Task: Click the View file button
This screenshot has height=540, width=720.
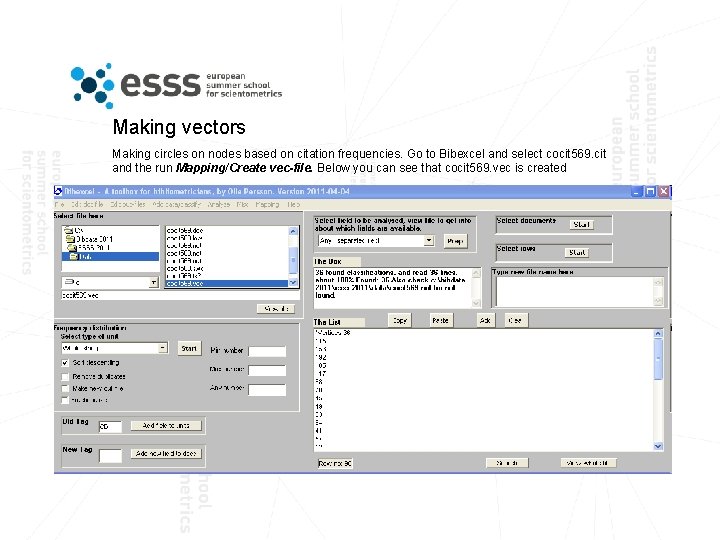Action: [x=276, y=309]
